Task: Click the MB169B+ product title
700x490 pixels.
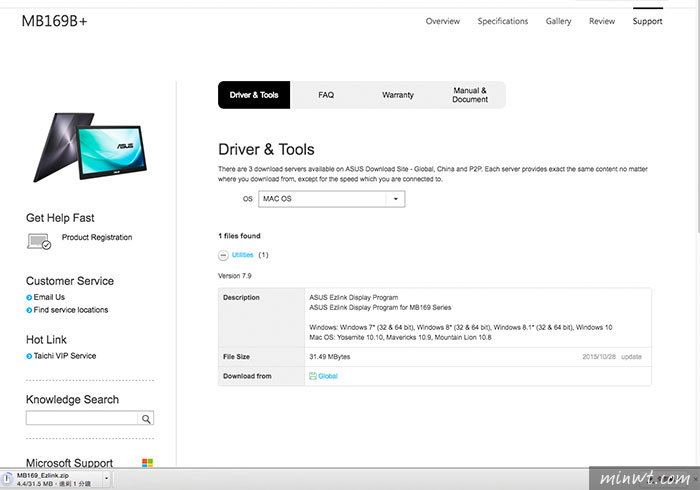Action: (54, 21)
